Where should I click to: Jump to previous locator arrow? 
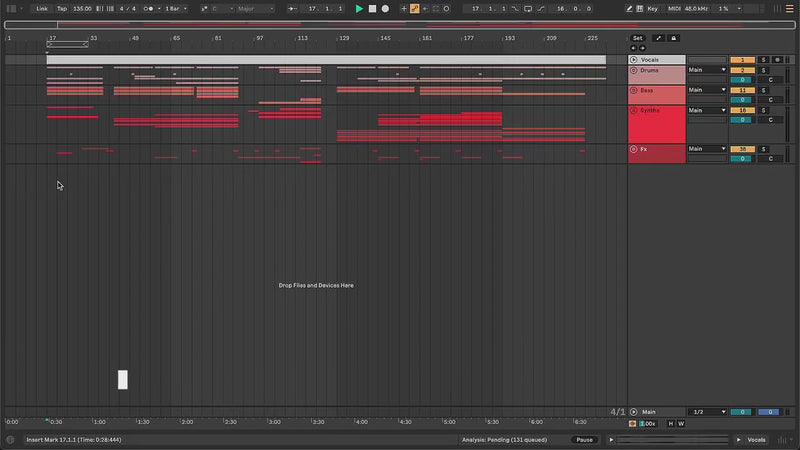632,47
